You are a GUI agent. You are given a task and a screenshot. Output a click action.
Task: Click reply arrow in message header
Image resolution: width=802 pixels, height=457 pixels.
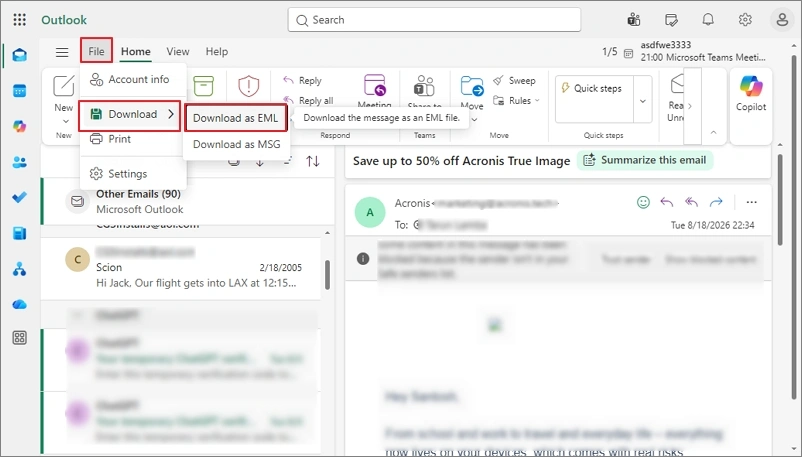tap(666, 202)
